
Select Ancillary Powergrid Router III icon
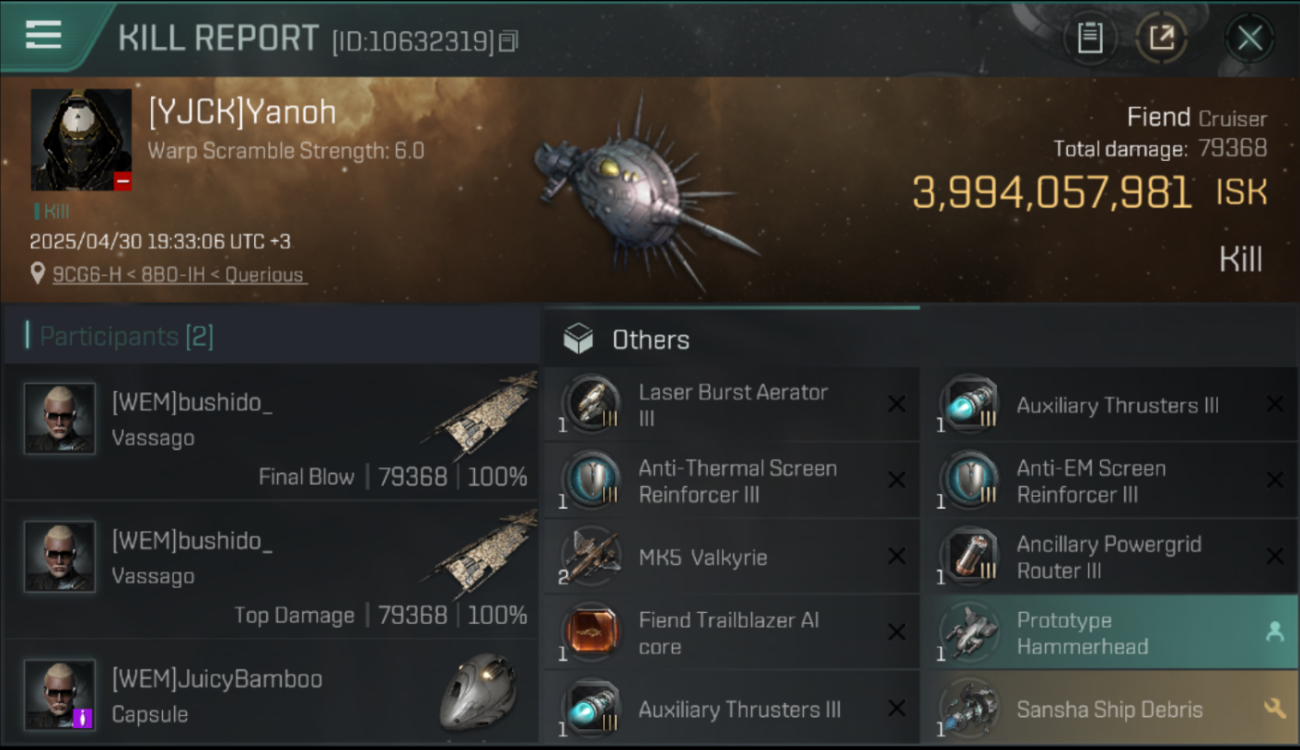click(x=969, y=557)
